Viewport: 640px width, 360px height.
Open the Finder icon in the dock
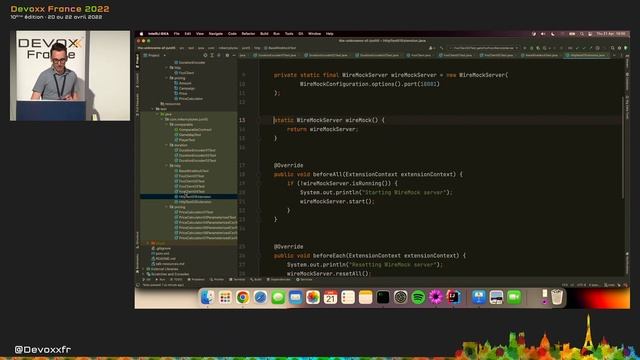[x=207, y=297]
